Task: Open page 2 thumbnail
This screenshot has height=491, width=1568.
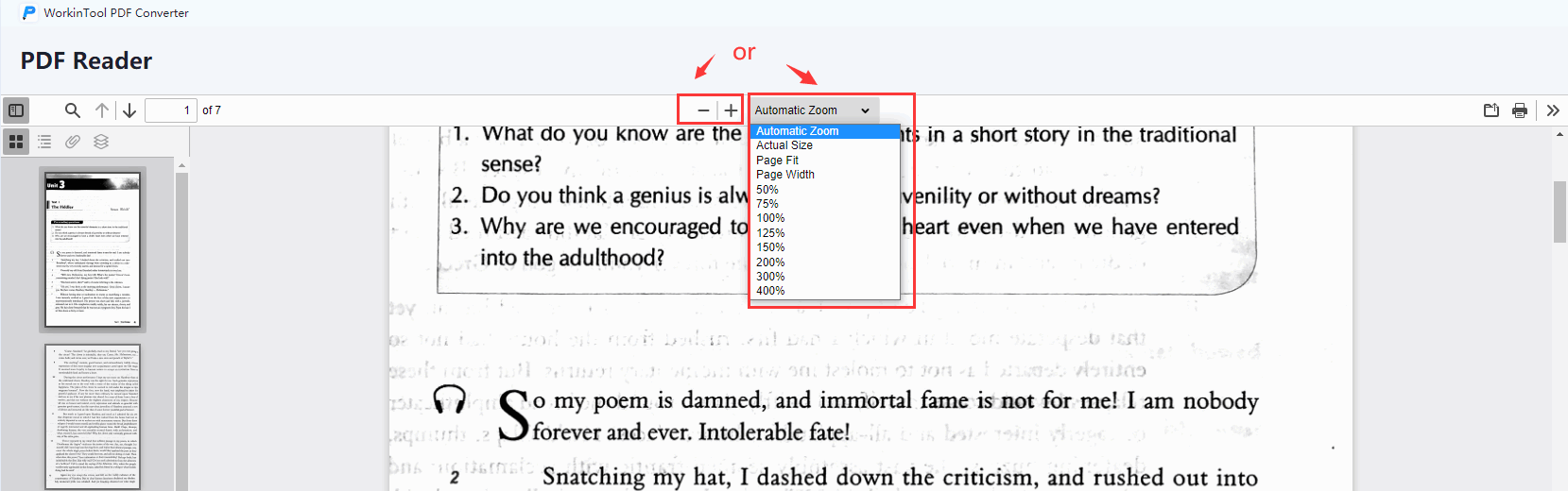Action: point(93,416)
